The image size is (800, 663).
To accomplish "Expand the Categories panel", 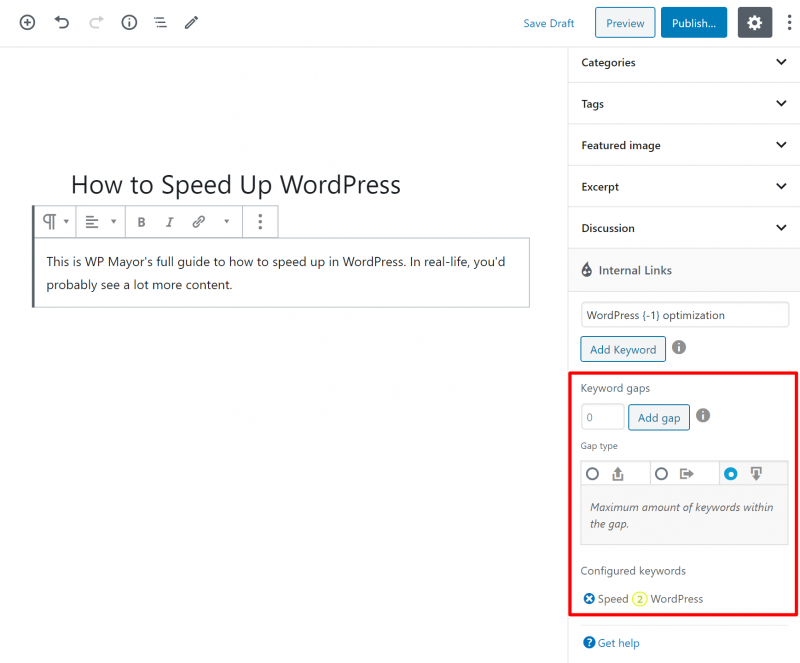I will pyautogui.click(x=684, y=62).
